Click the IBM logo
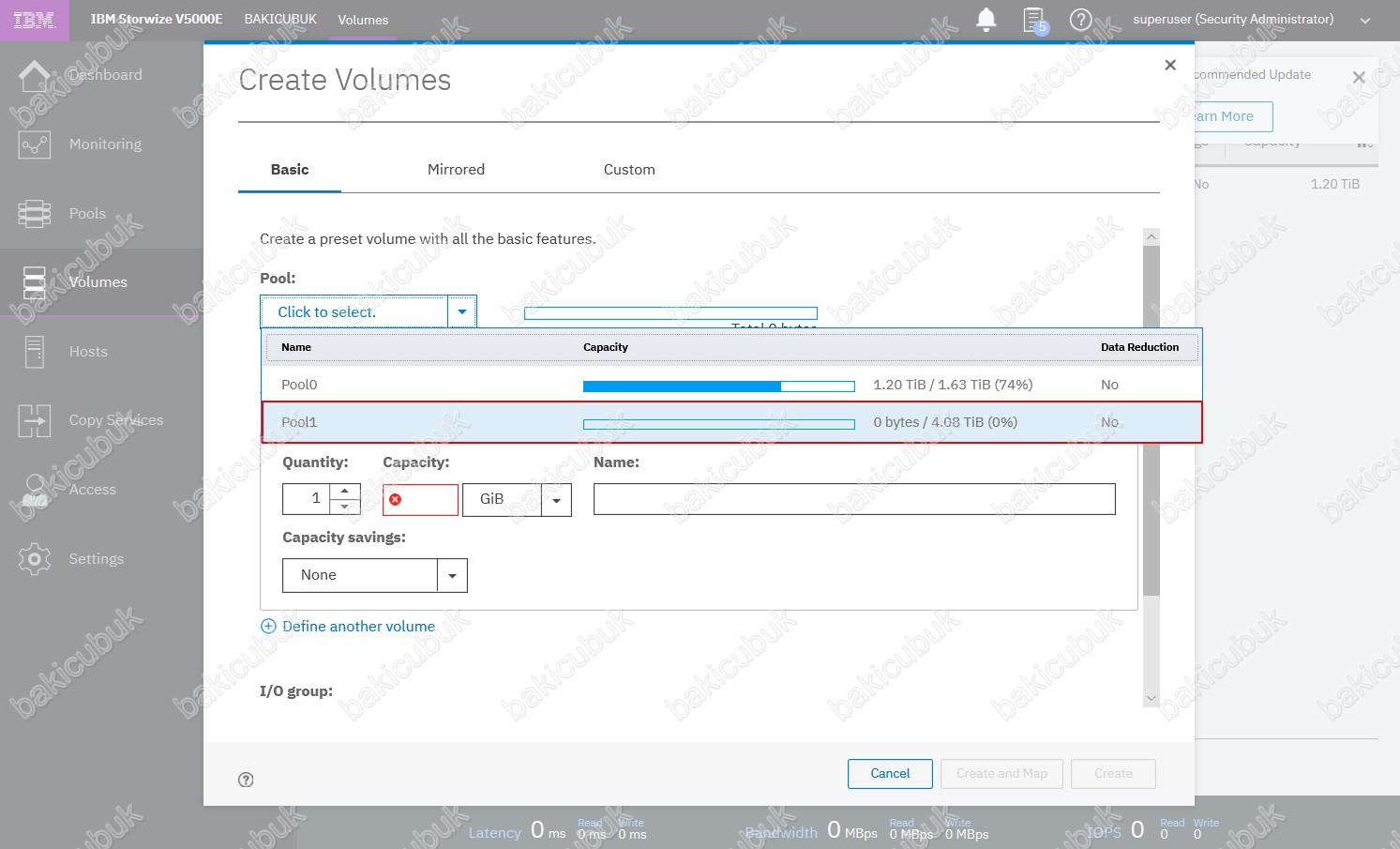This screenshot has height=849, width=1400. pyautogui.click(x=35, y=20)
